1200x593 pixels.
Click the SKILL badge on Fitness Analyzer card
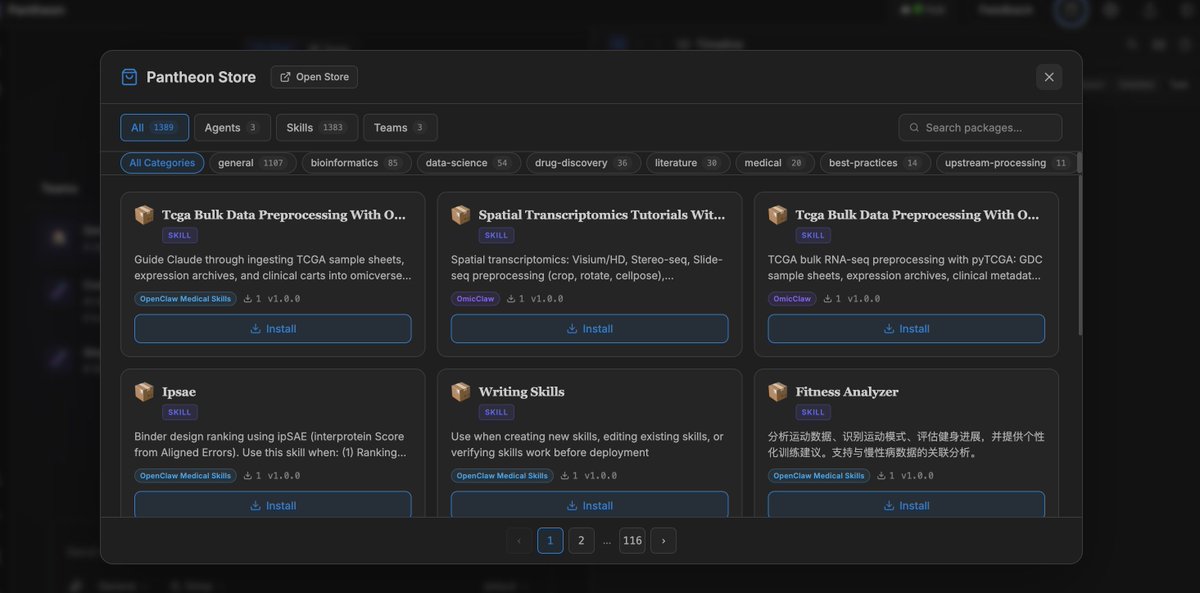(x=813, y=412)
